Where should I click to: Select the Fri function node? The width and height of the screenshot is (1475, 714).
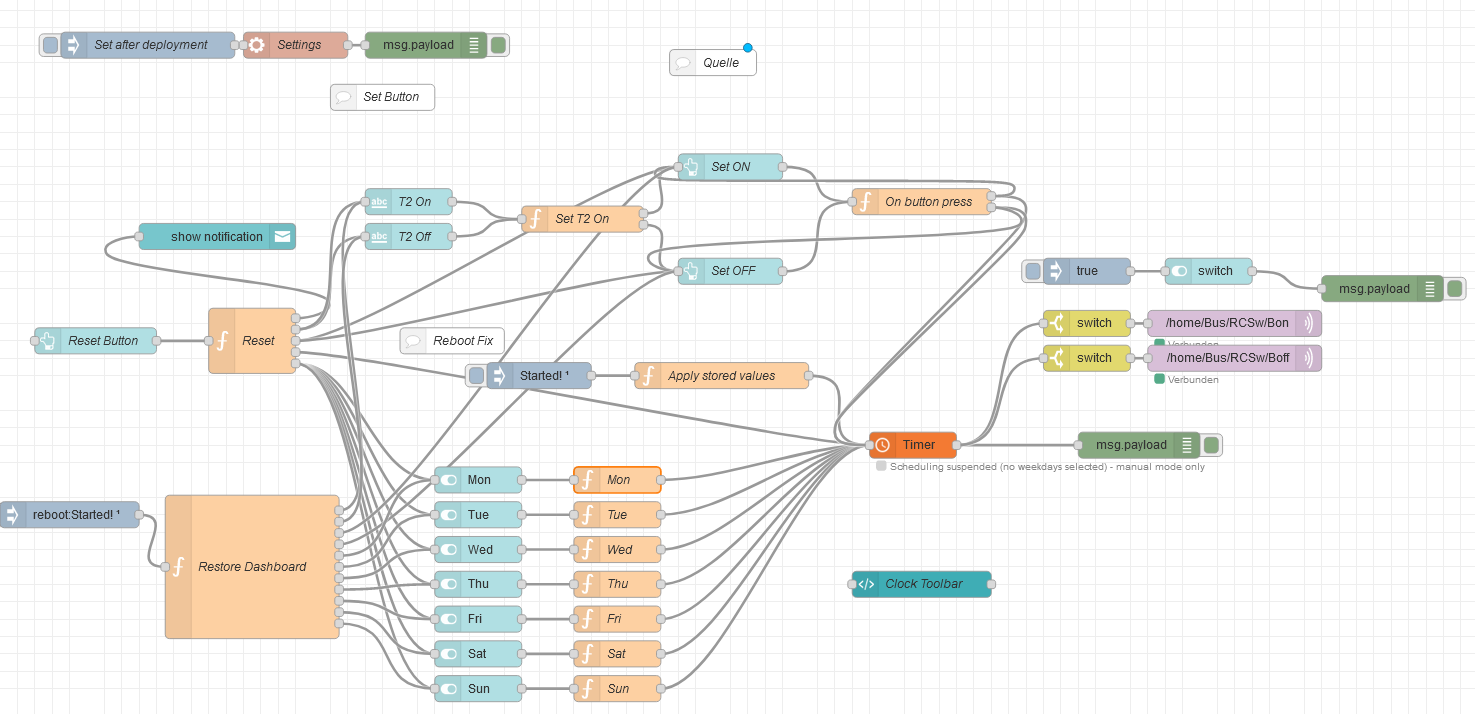pos(617,619)
